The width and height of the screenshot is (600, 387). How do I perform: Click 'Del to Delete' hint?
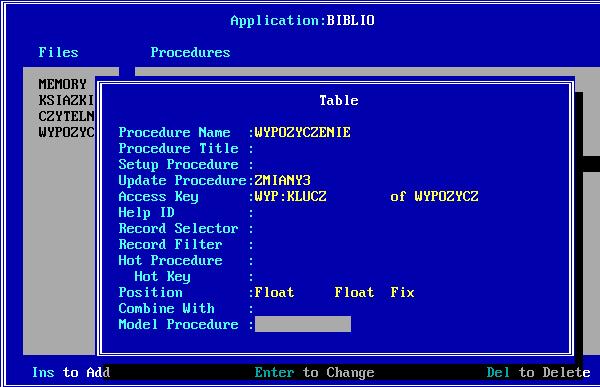point(538,372)
